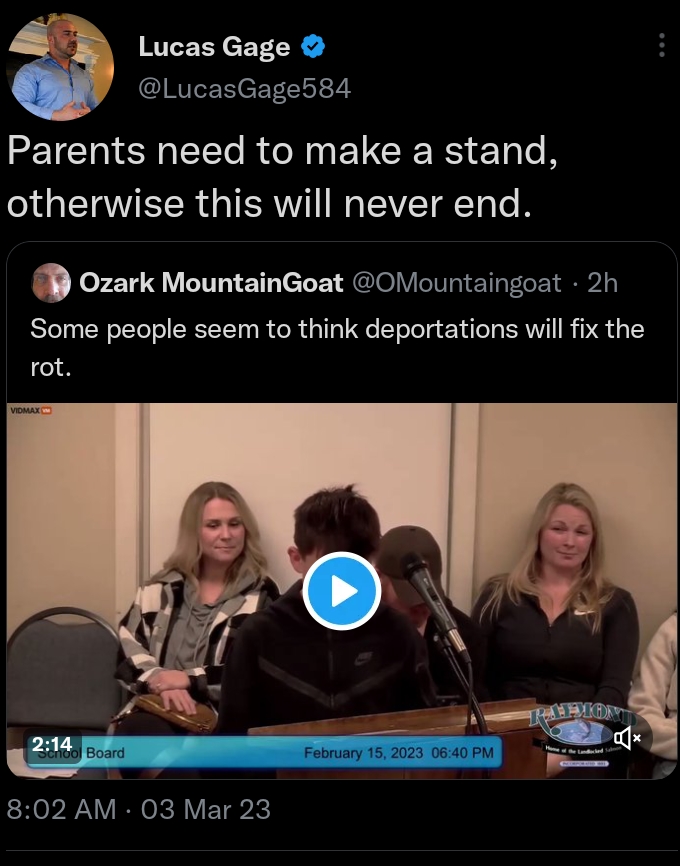Screen dimensions: 680x866
Task: Unmute the video with the speaker icon
Action: [628, 737]
